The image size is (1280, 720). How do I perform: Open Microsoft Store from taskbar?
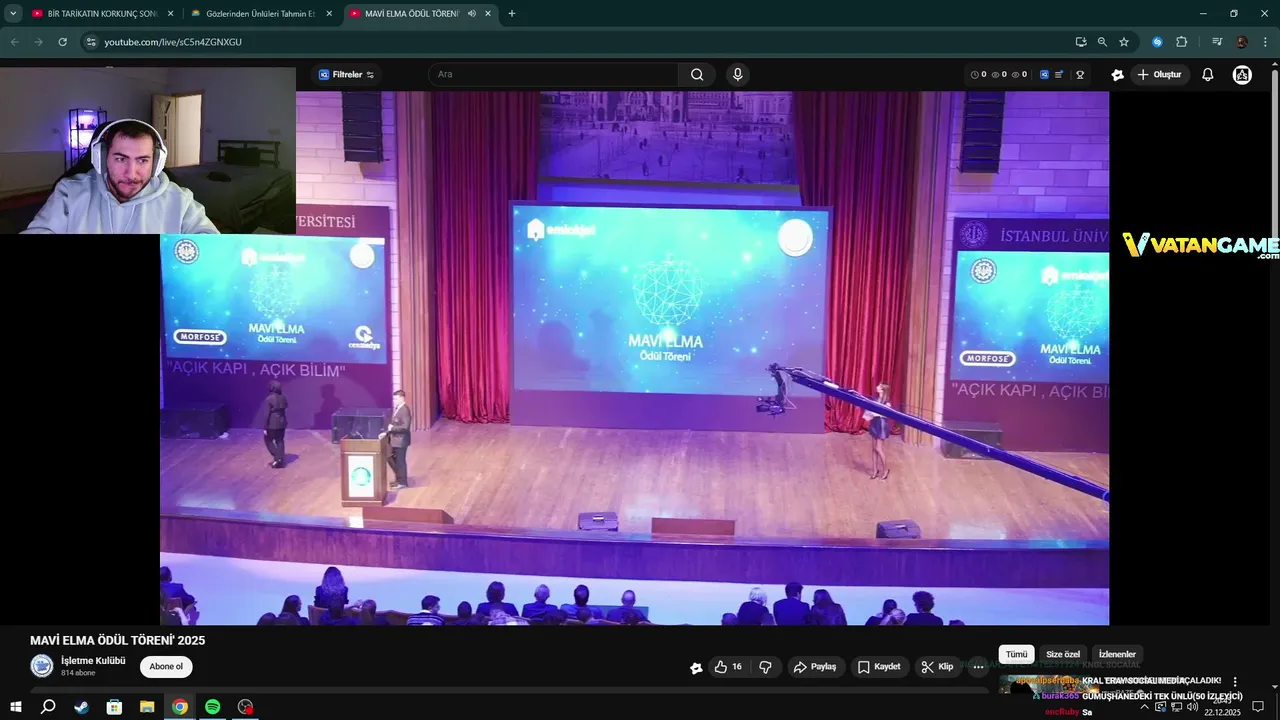tap(114, 707)
